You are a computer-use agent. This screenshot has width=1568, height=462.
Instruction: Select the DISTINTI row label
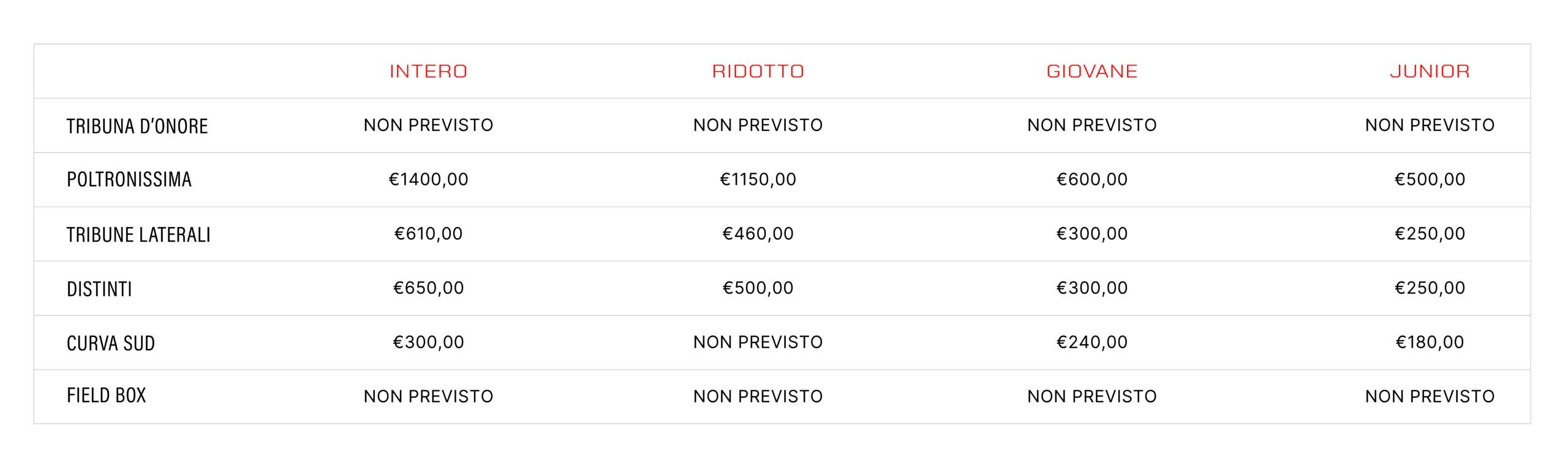click(x=99, y=289)
